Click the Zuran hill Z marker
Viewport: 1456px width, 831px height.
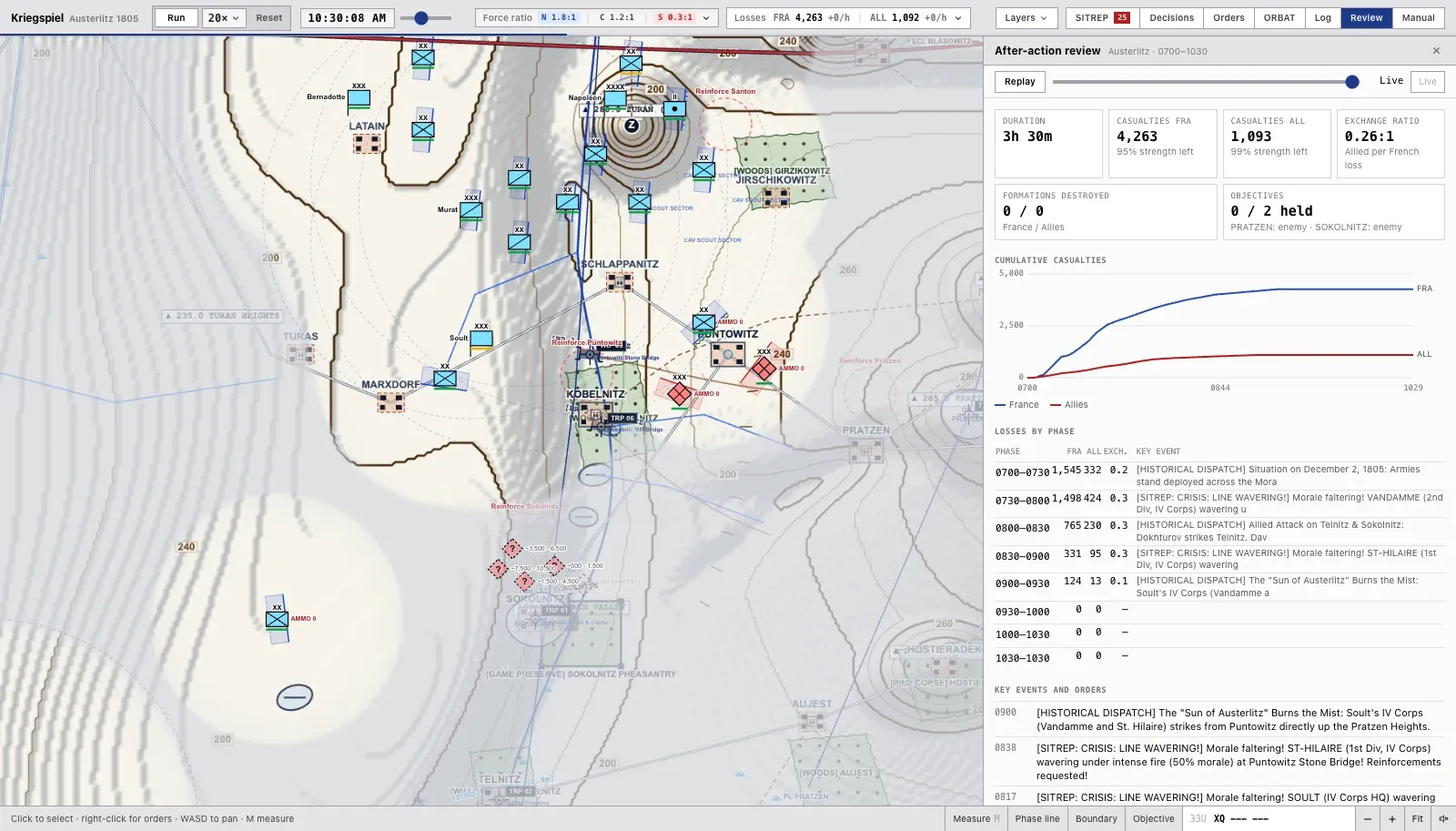click(x=632, y=126)
